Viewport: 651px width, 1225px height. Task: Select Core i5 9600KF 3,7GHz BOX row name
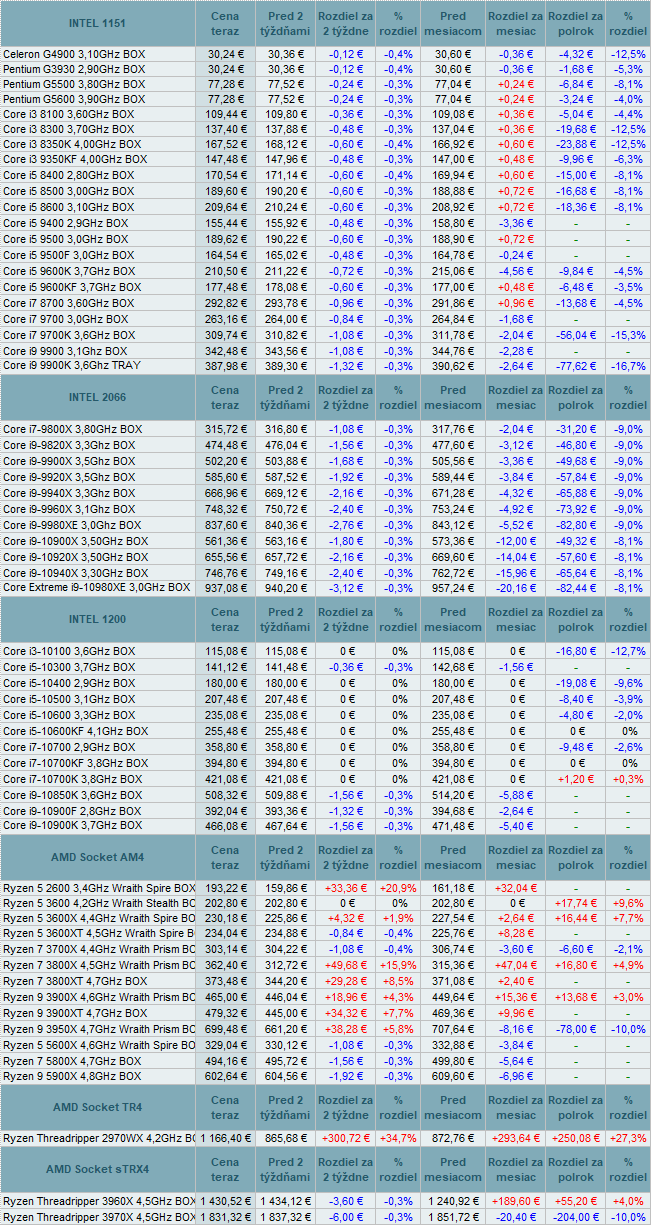tap(72, 286)
